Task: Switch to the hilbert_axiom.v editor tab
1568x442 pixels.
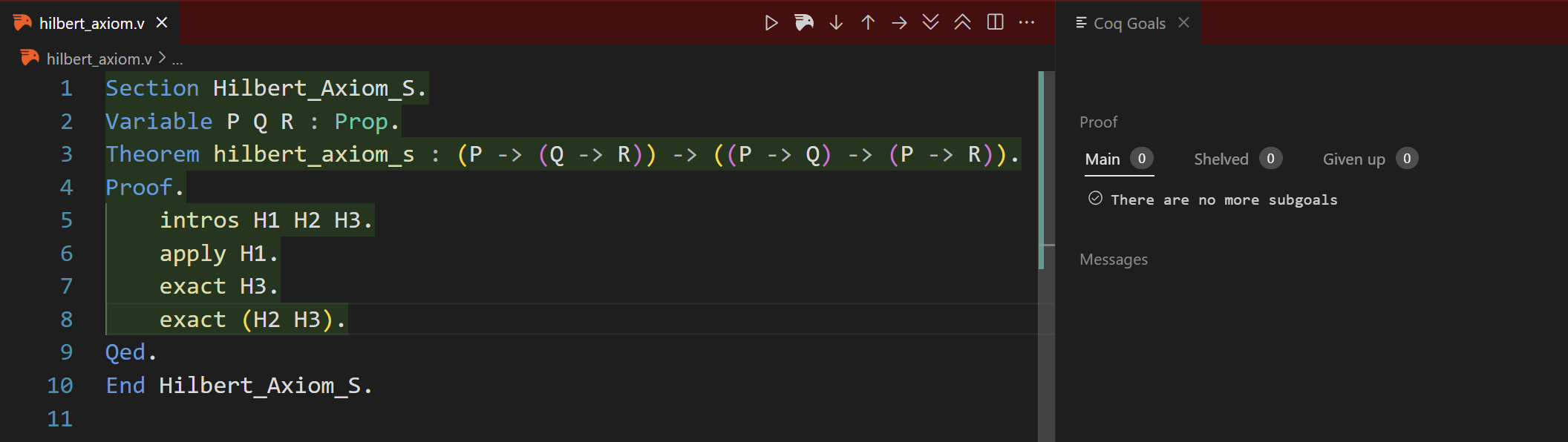Action: click(x=91, y=24)
